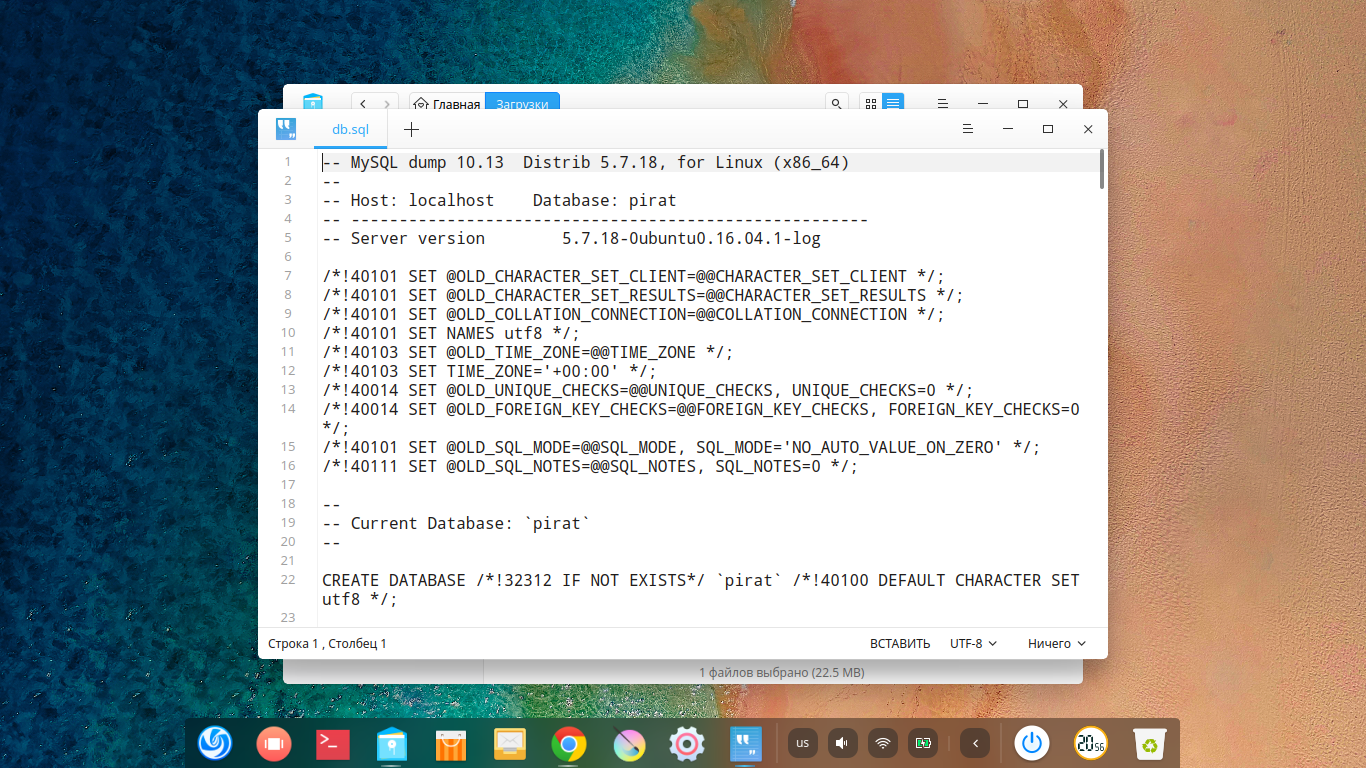The width and height of the screenshot is (1366, 768).
Task: Open the text editor hamburger menu
Action: 968,129
